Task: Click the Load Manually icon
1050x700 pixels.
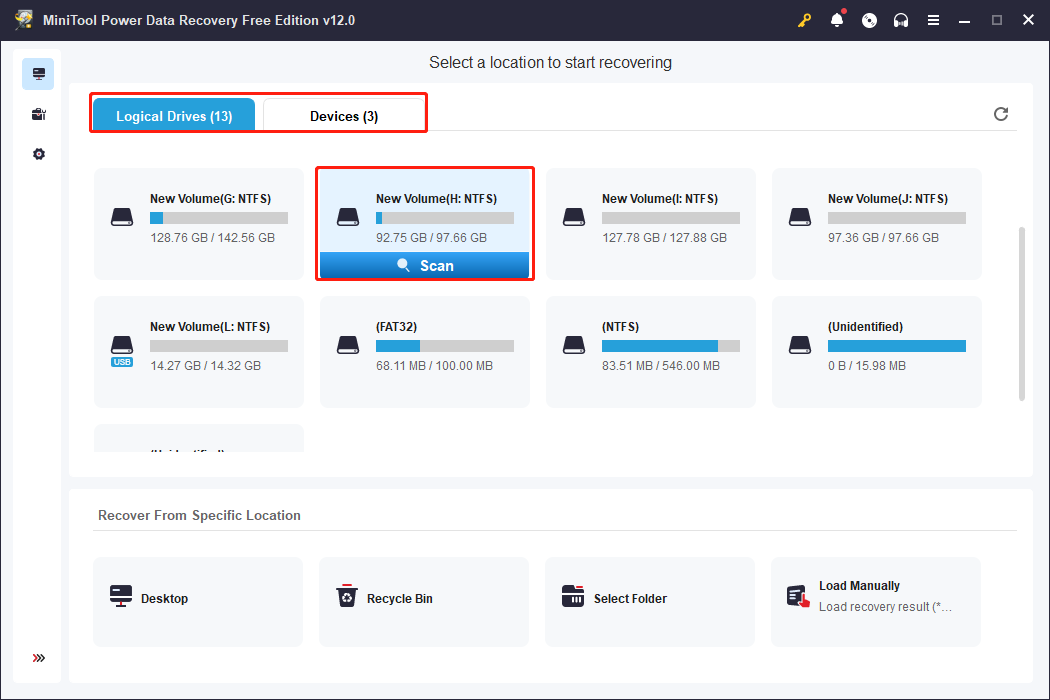Action: click(x=798, y=596)
